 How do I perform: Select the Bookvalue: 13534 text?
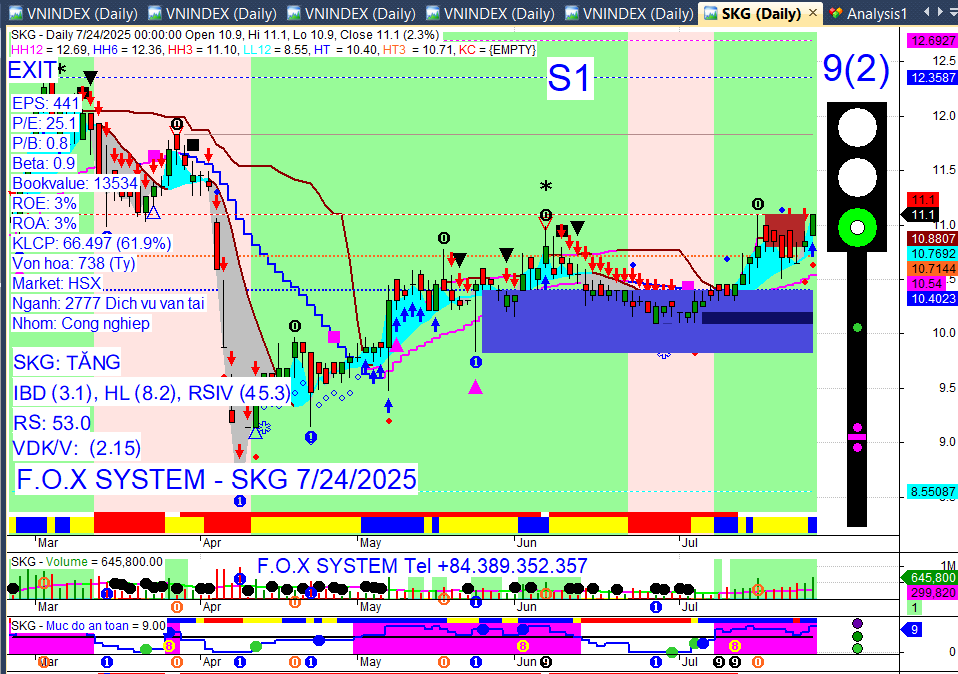(x=75, y=183)
